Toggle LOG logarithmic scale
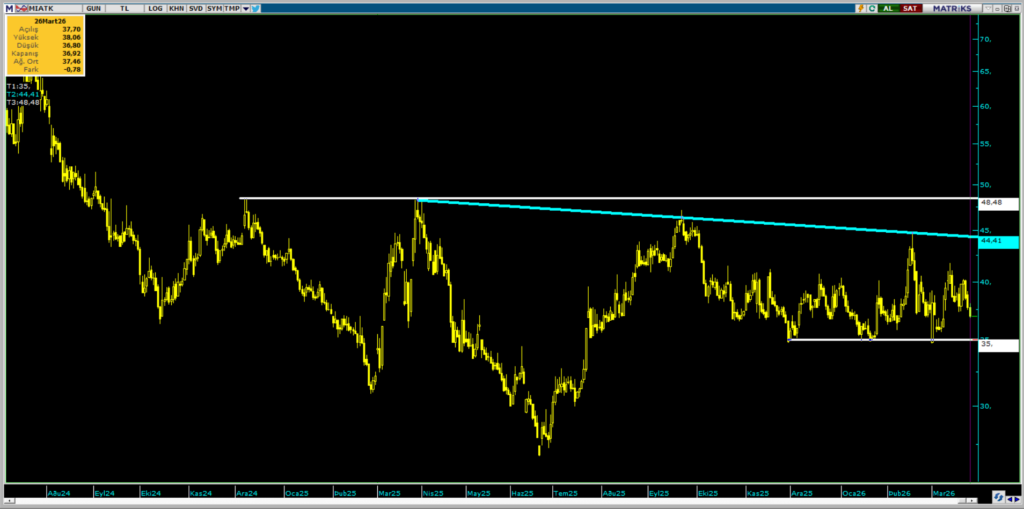The width and height of the screenshot is (1024, 509). (155, 8)
